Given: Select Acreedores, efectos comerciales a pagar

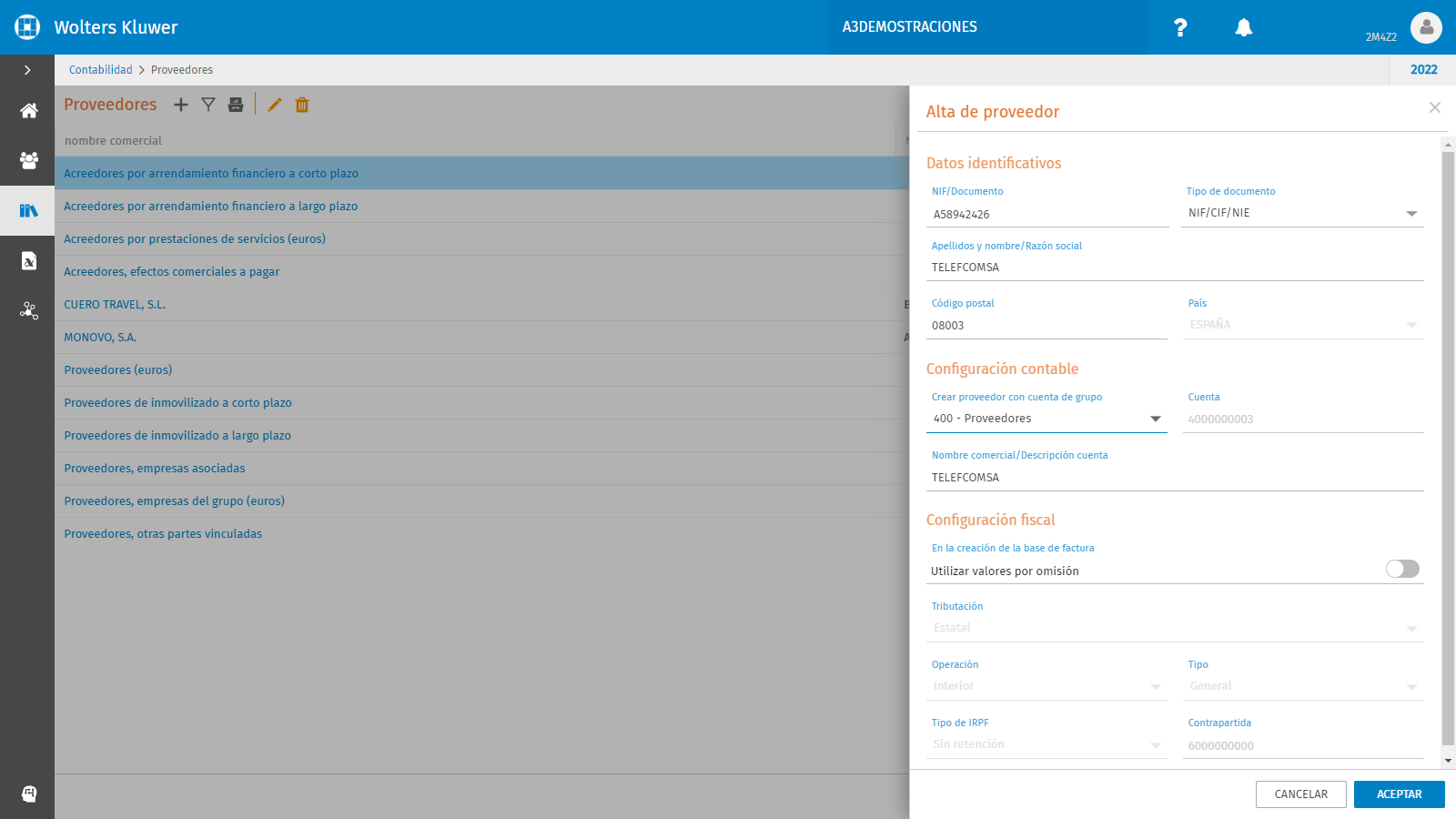Looking at the screenshot, I should 482,272.
